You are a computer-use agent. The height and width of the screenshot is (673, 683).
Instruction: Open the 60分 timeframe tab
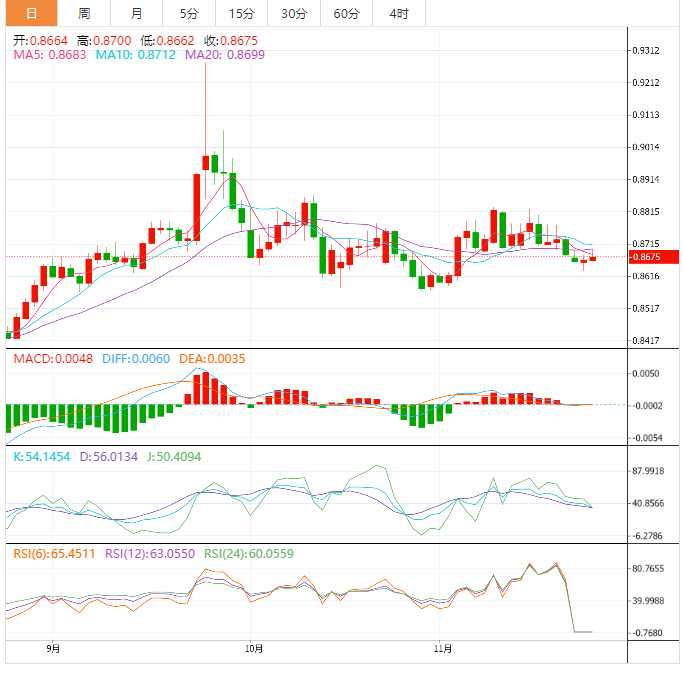coord(347,13)
